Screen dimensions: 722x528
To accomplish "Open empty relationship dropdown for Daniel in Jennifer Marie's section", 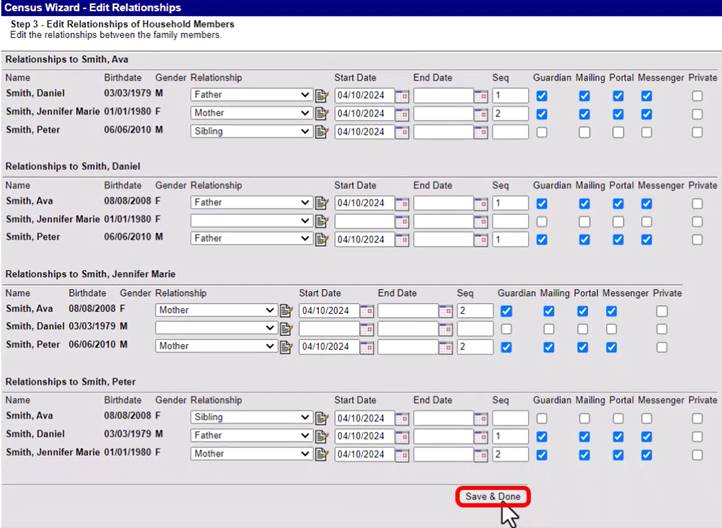I will click(216, 328).
